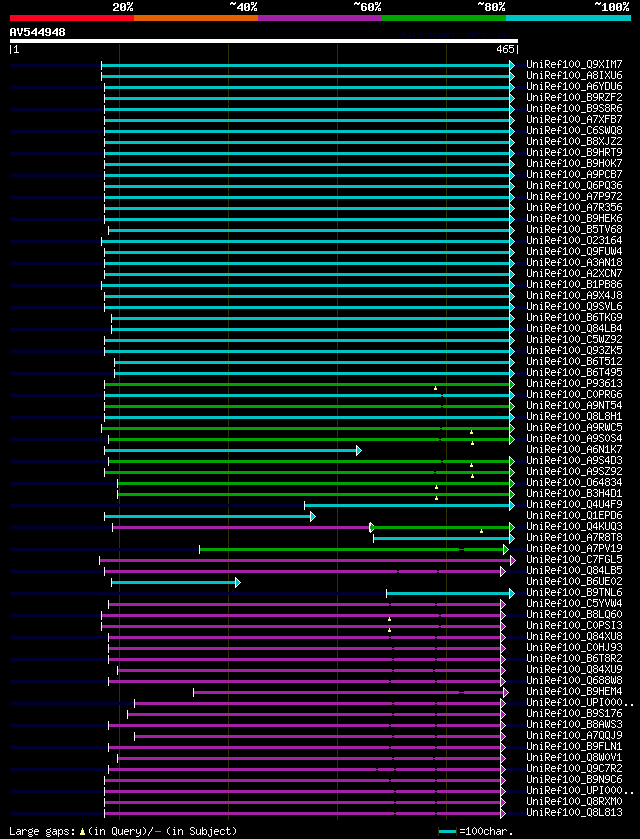Select the label UniRef100_C6SWQ8
The width and height of the screenshot is (640, 839).
point(574,131)
